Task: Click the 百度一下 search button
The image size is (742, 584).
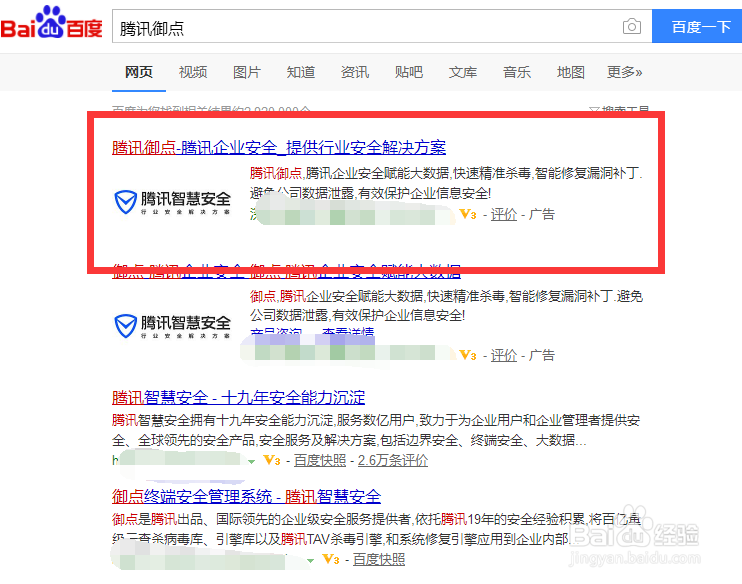Action: click(x=697, y=26)
